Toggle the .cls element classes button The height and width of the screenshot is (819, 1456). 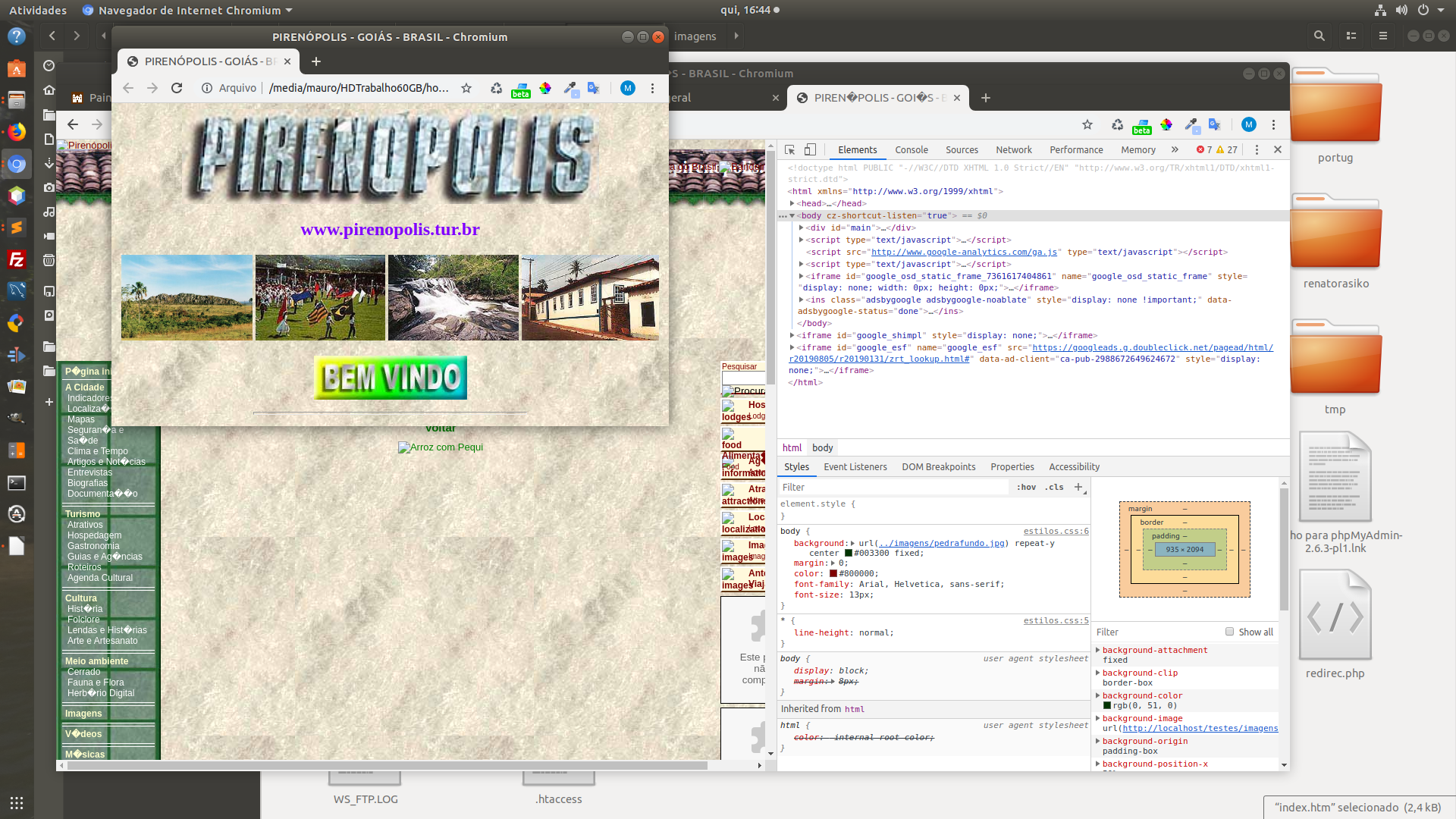coord(1054,487)
